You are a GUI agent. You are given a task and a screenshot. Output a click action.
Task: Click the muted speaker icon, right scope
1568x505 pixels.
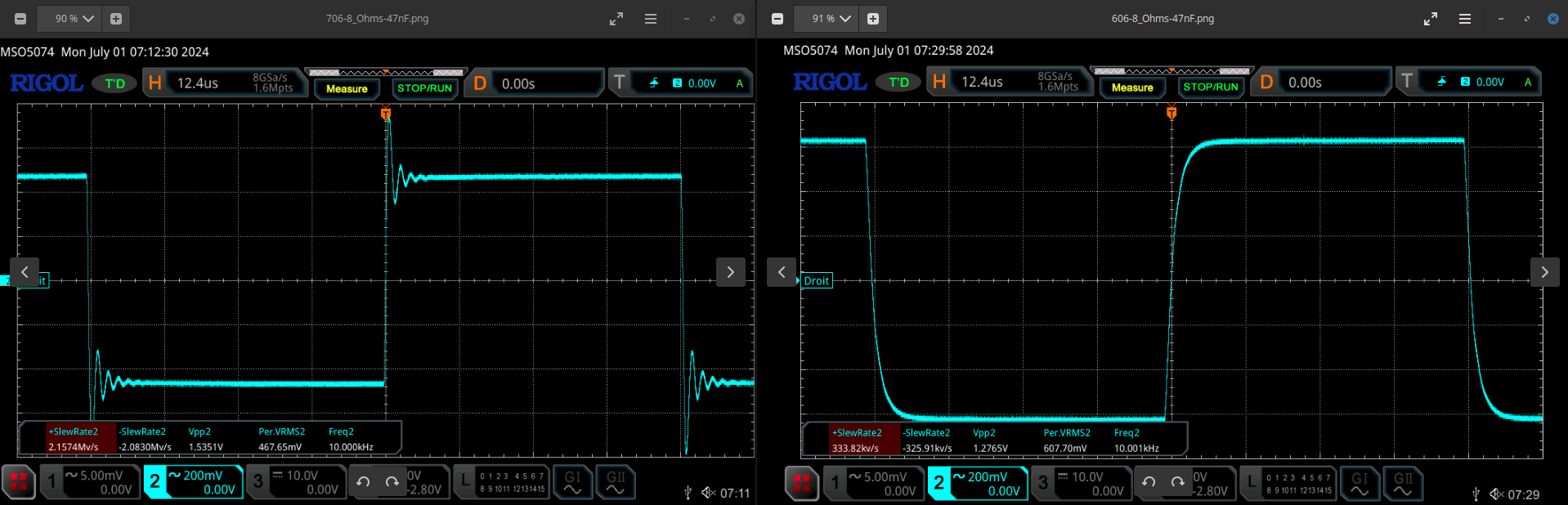1496,494
